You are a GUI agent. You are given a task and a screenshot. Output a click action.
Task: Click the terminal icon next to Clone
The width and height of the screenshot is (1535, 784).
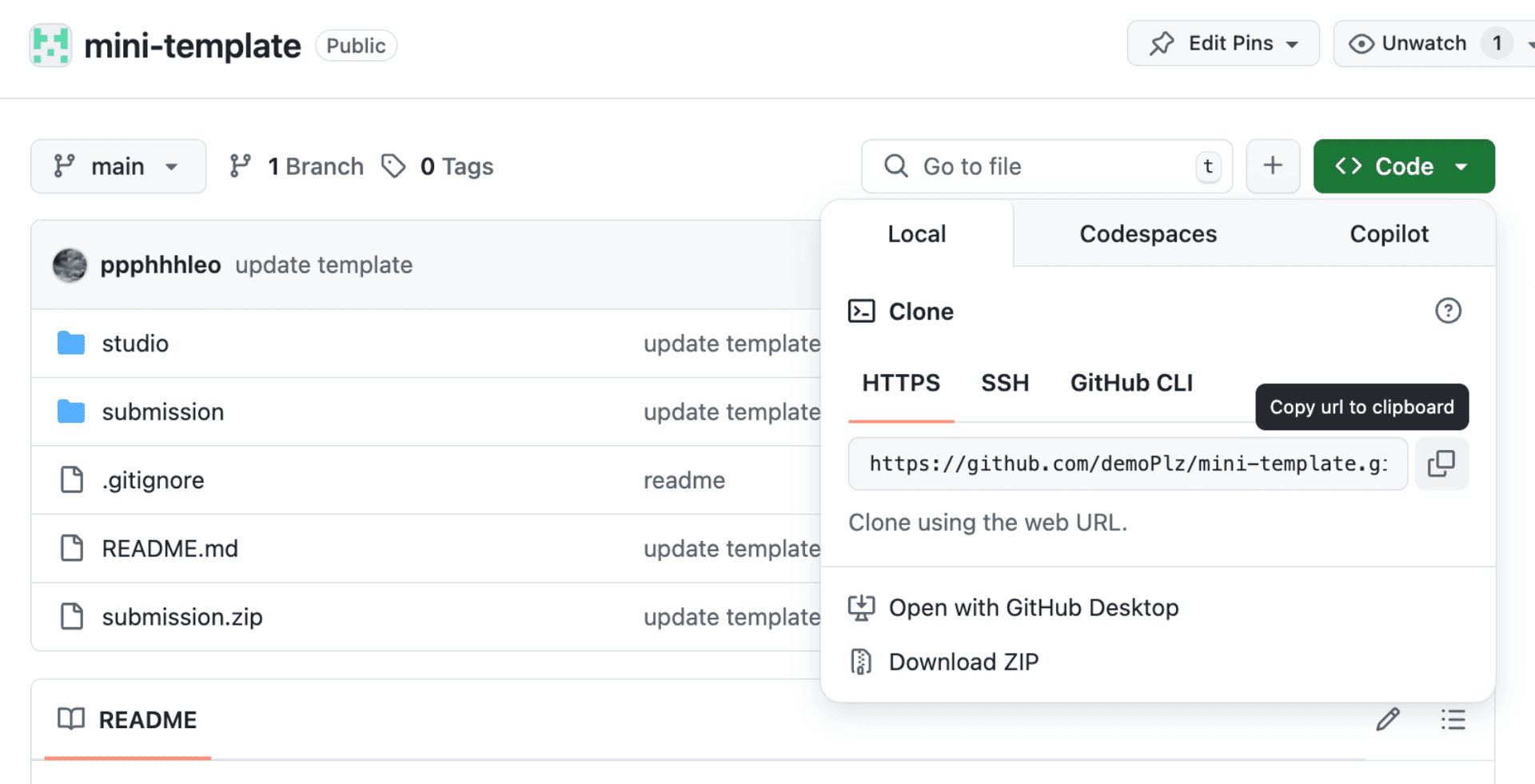(x=862, y=311)
